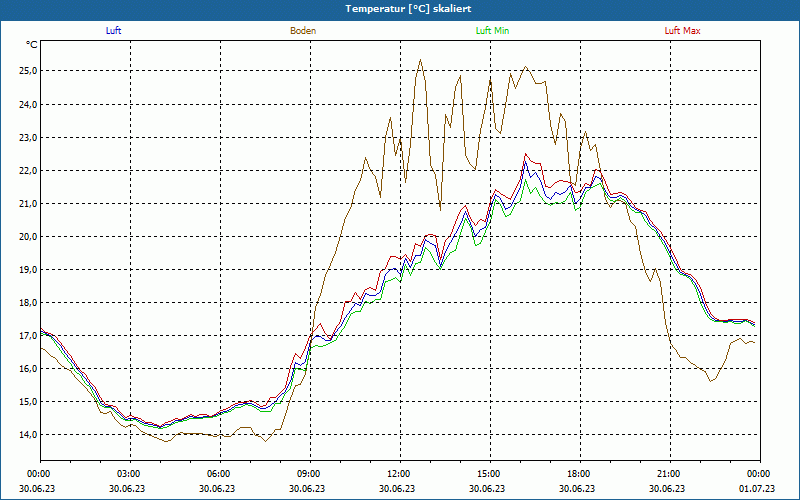Click the 23,0 y-axis value
This screenshot has height=500, width=800.
tap(28, 137)
